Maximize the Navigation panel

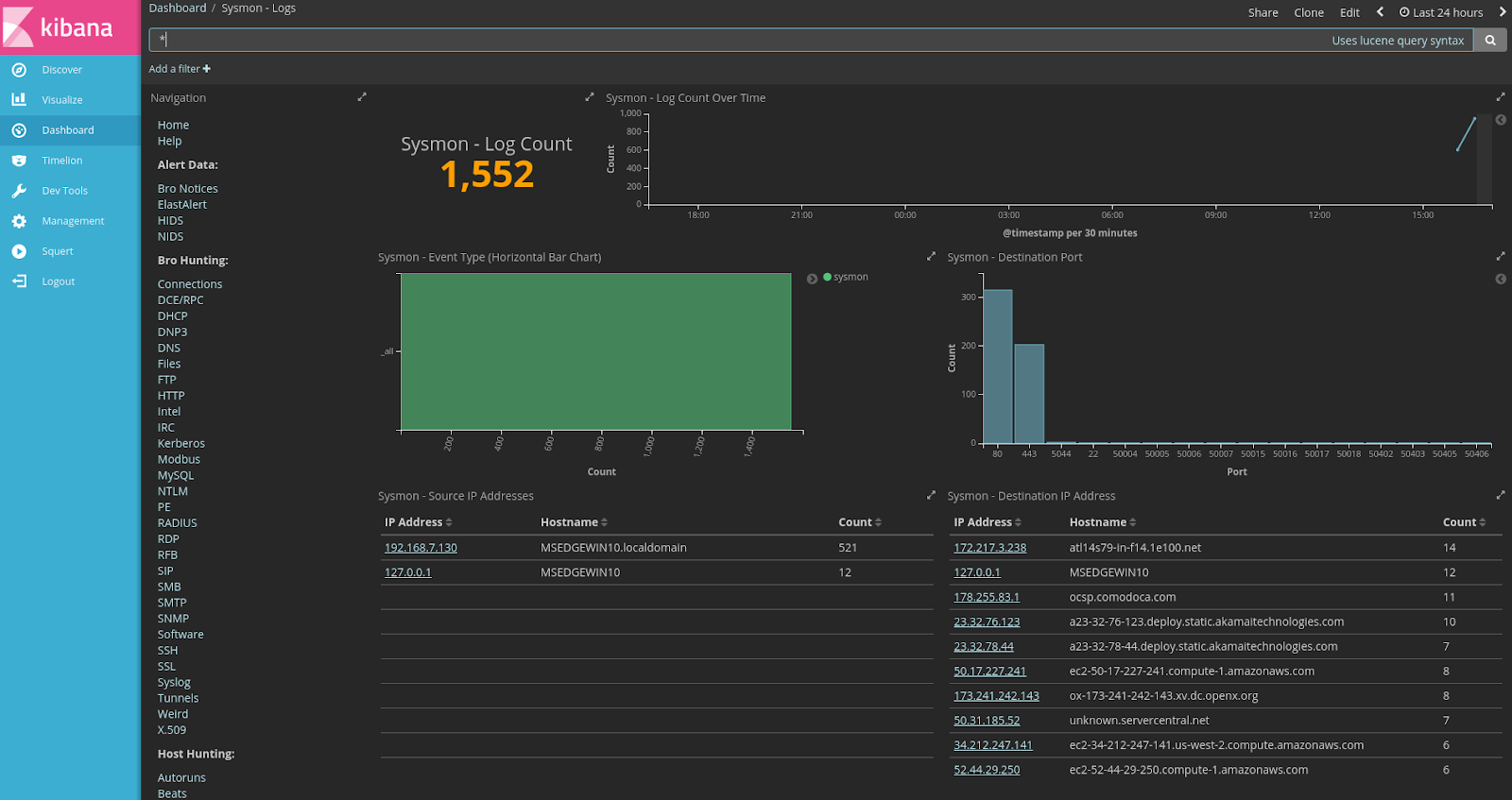pos(362,97)
